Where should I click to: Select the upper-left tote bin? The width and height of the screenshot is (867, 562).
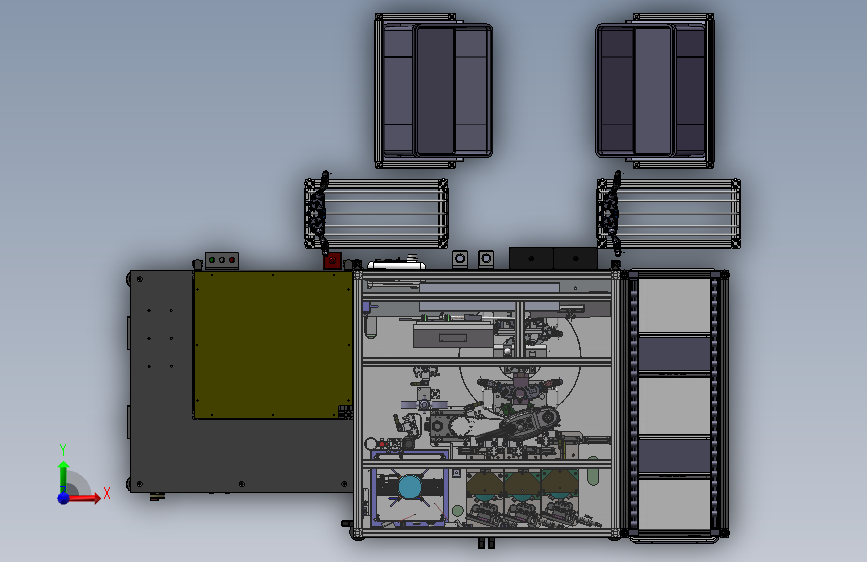point(434,91)
